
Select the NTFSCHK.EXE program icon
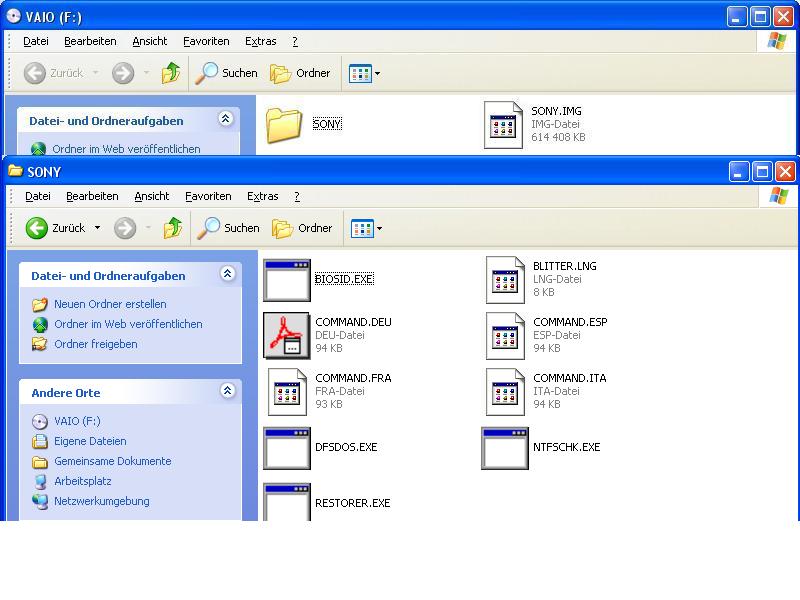coord(505,448)
